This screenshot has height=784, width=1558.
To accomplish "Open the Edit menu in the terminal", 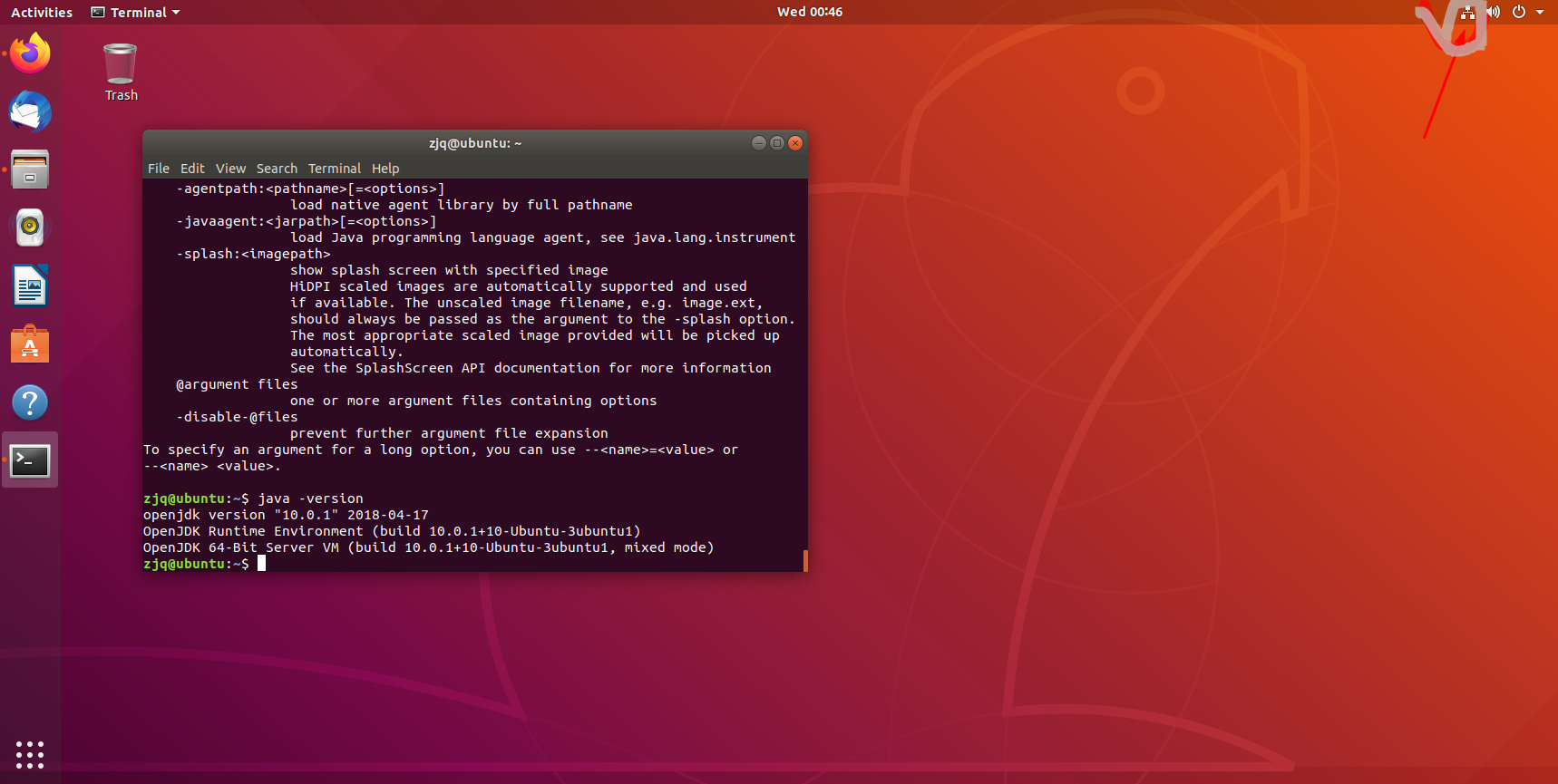I will (192, 169).
